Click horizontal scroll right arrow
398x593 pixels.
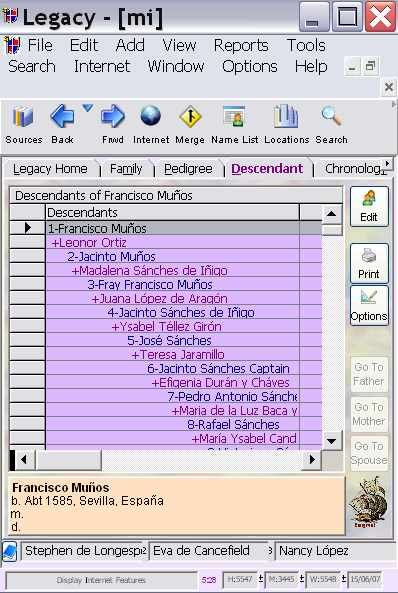click(x=312, y=459)
